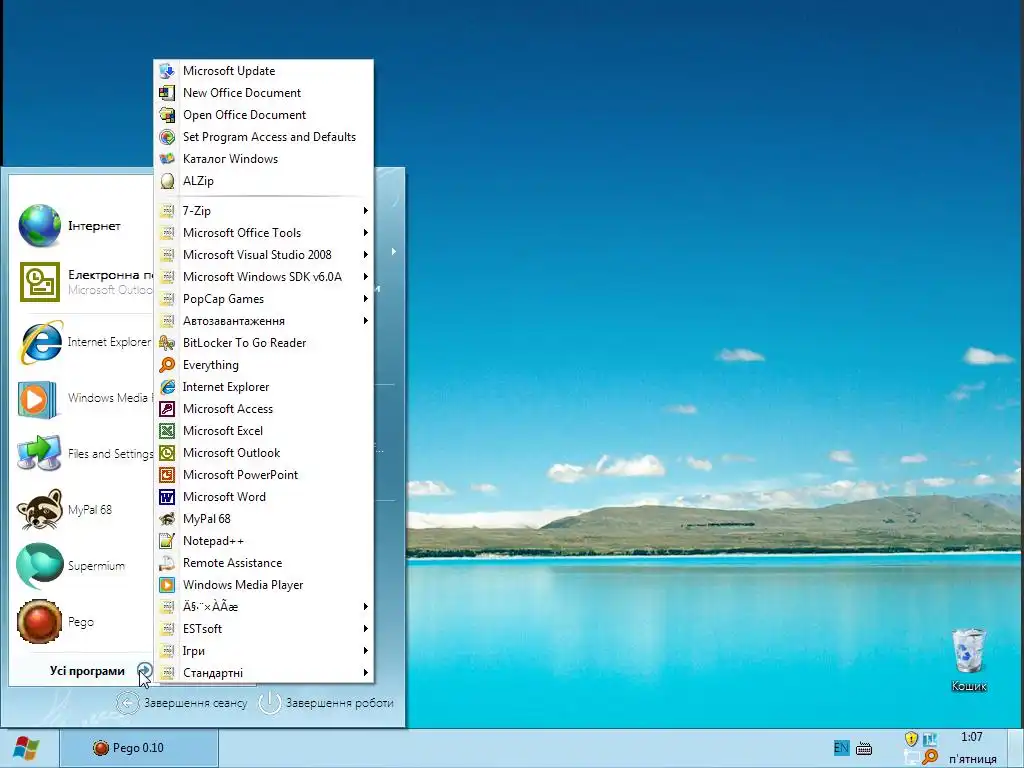Click the Кошик recycle bin desktop icon
This screenshot has width=1024, height=768.
pos(968,650)
